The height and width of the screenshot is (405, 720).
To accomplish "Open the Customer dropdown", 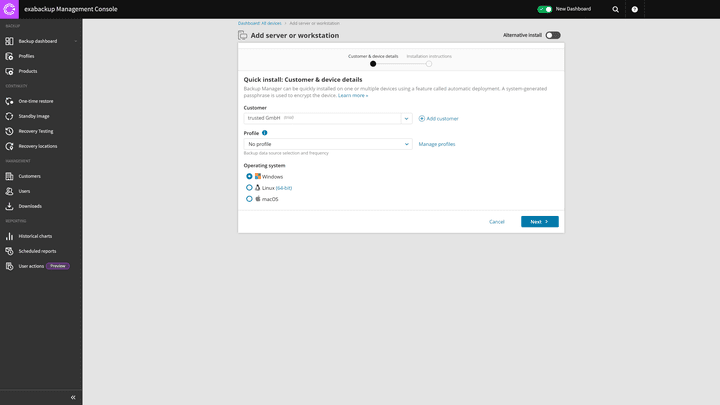I will 406,118.
